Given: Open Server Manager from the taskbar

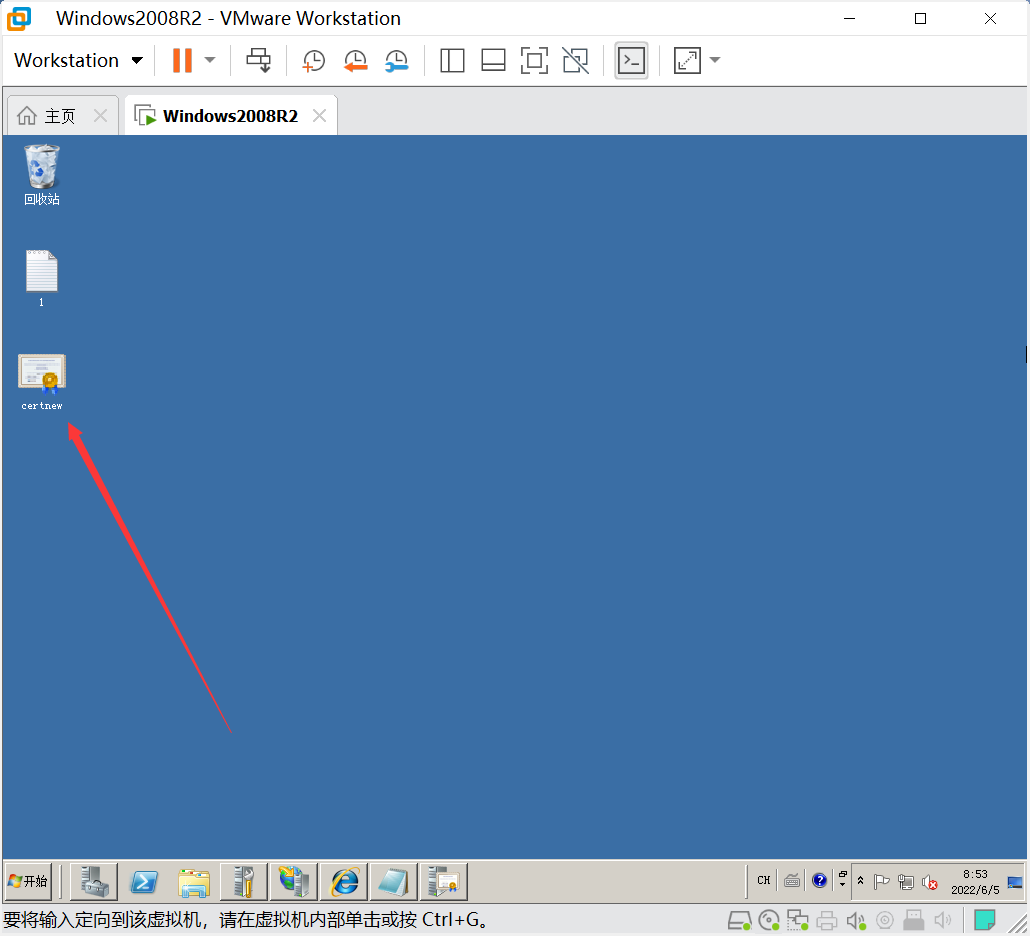Looking at the screenshot, I should [95, 881].
